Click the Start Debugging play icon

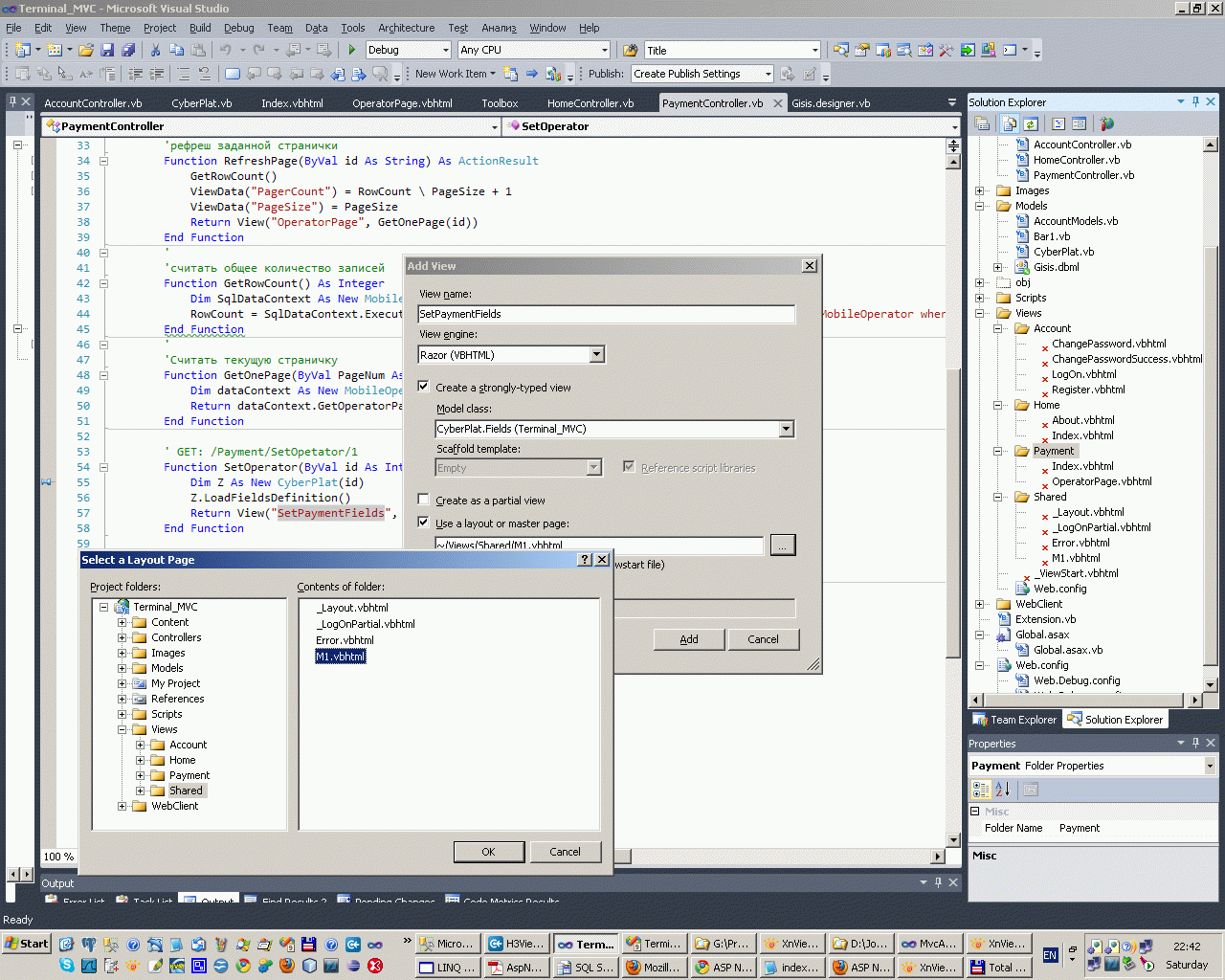click(352, 50)
